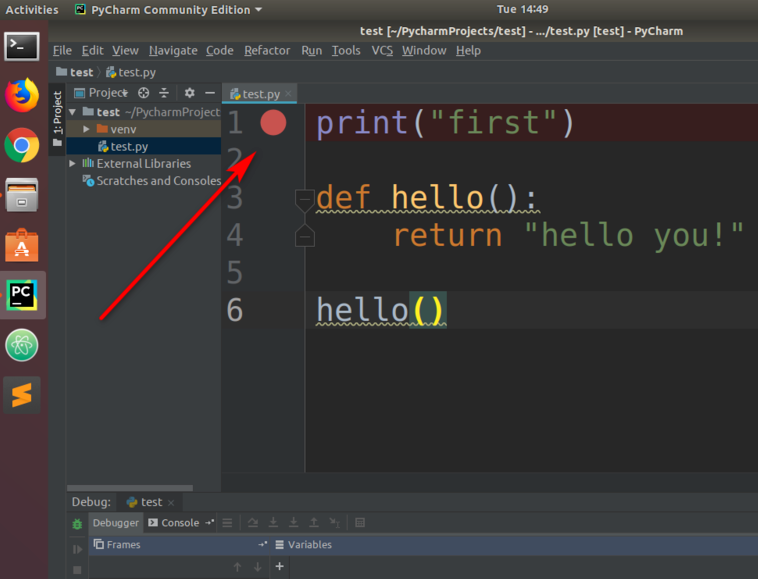Image resolution: width=758 pixels, height=579 pixels.
Task: Click Run to Cursor icon
Action: click(335, 522)
